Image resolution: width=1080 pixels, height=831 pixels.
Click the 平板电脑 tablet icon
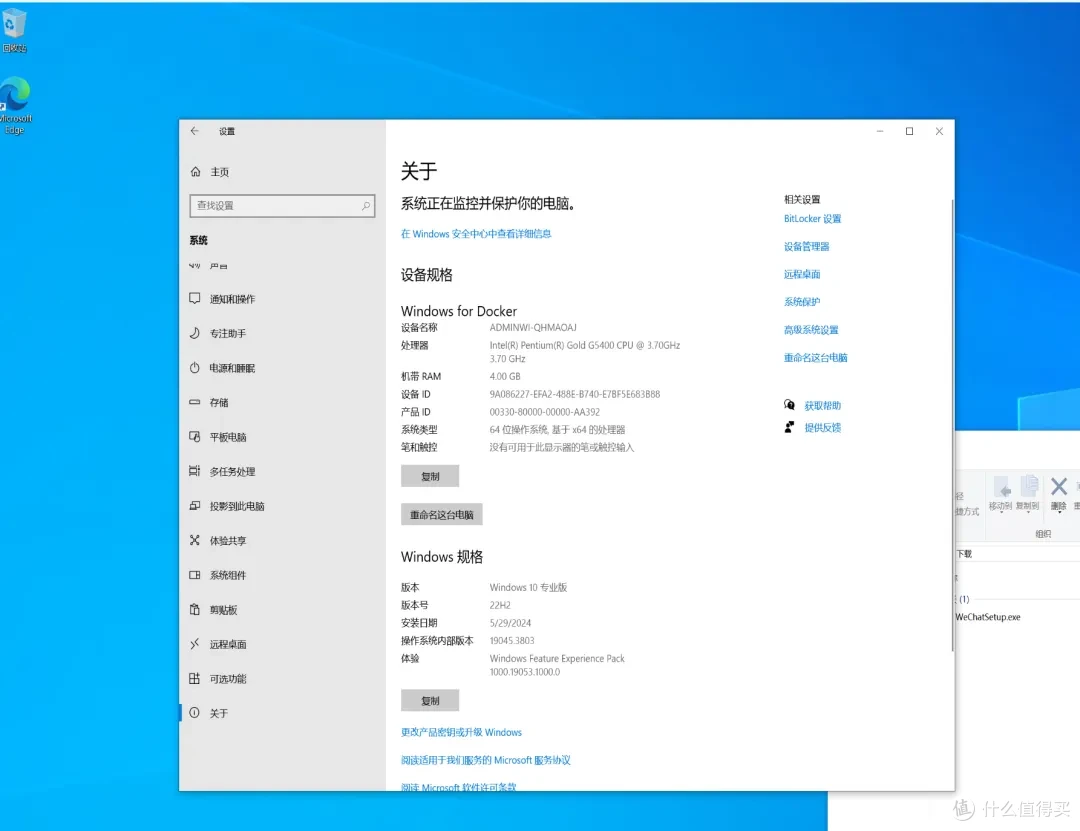pos(195,436)
